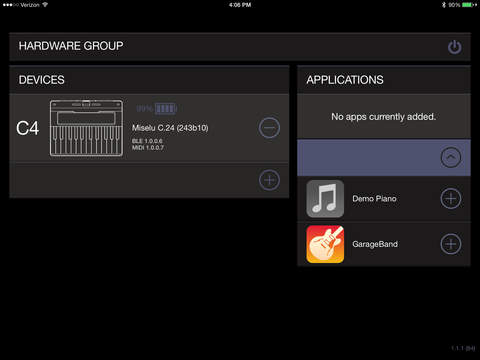
Task: Click the Demo Piano label
Action: tap(374, 199)
